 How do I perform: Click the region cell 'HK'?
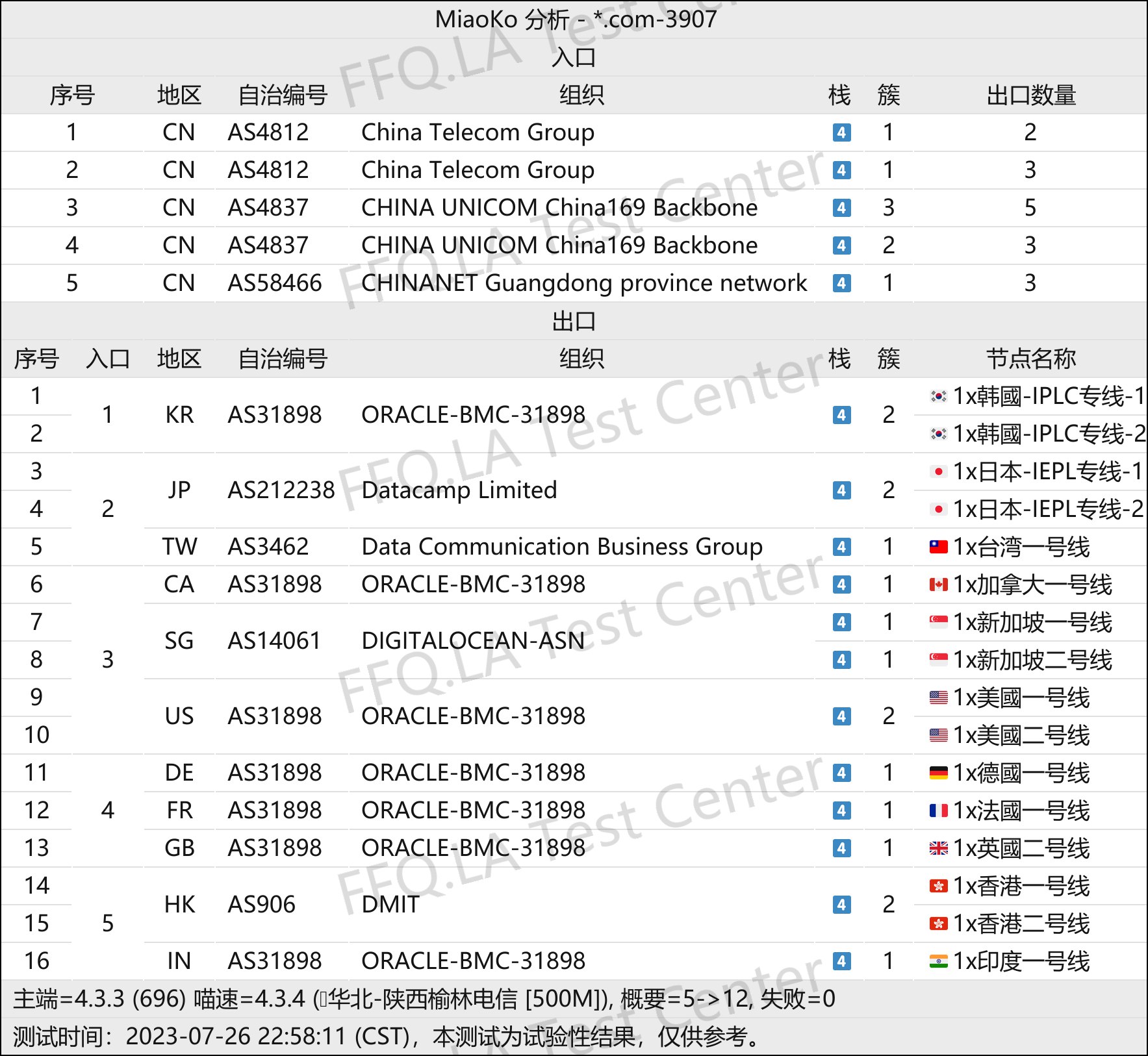179,905
